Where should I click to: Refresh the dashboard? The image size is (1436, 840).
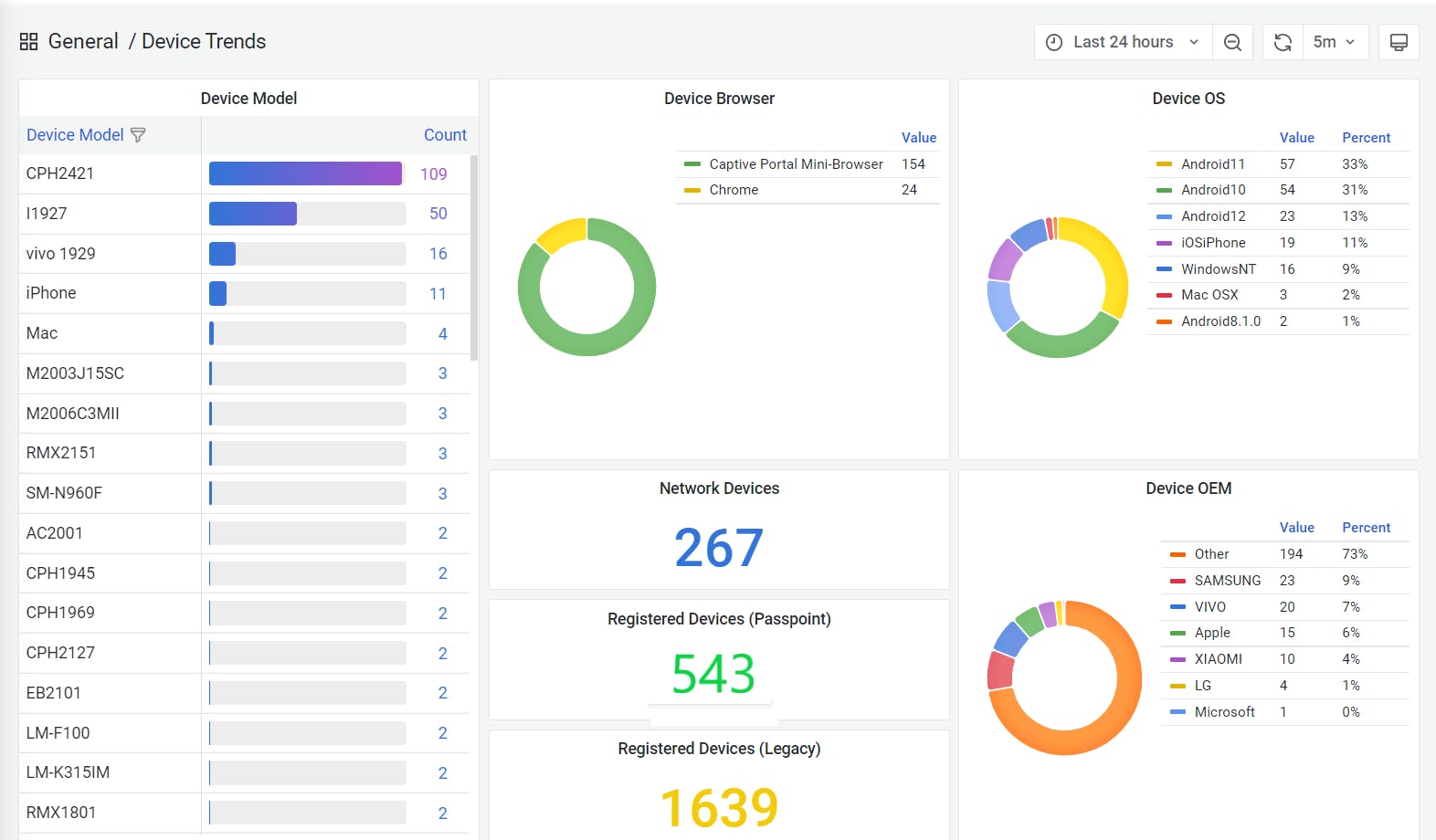1283,42
